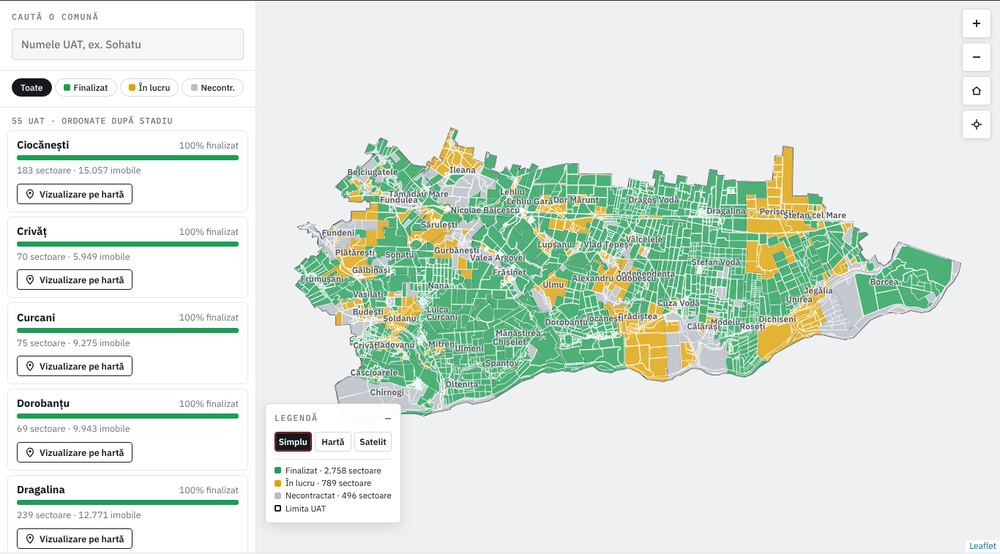This screenshot has width=1000, height=554.
Task: Click 'Finalizat · 2.758 sectoare' legend text
Action: [x=333, y=470]
